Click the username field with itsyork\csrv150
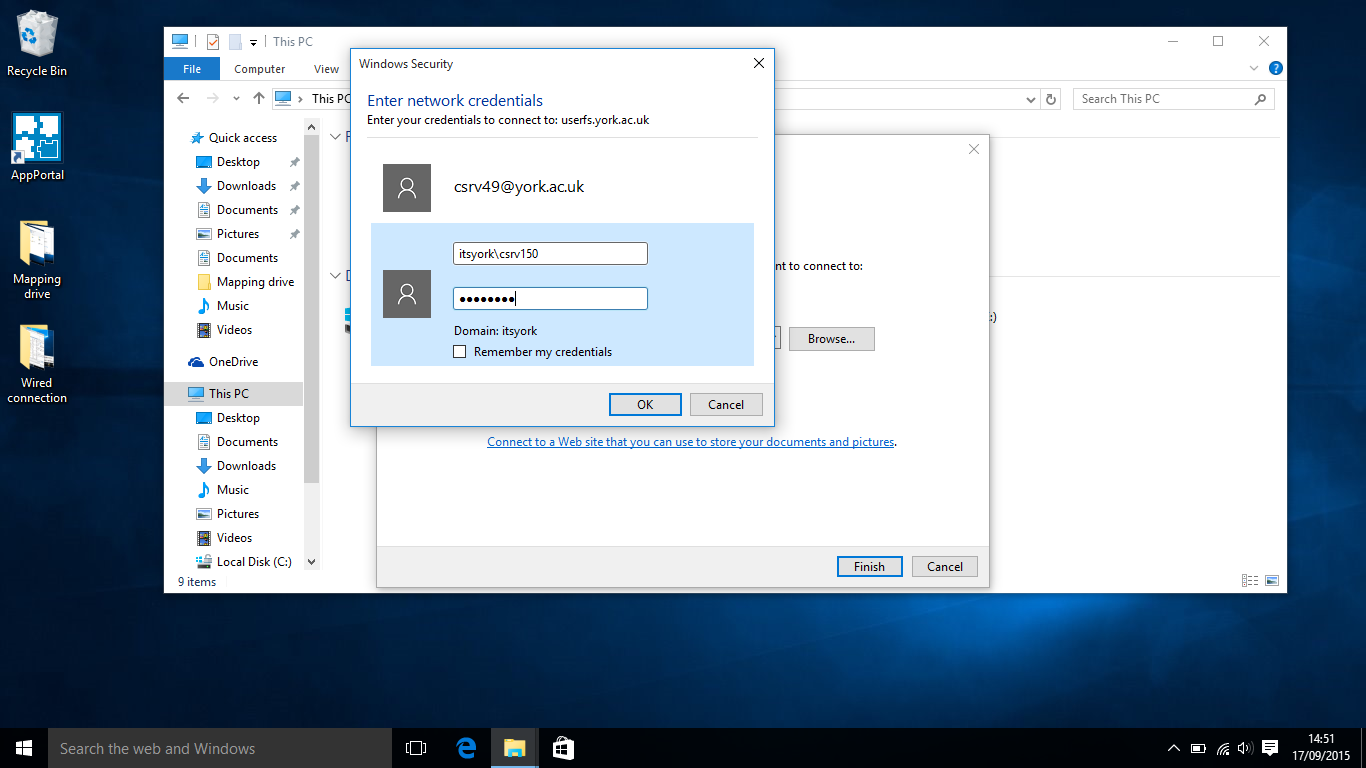Image resolution: width=1366 pixels, height=768 pixels. point(550,254)
